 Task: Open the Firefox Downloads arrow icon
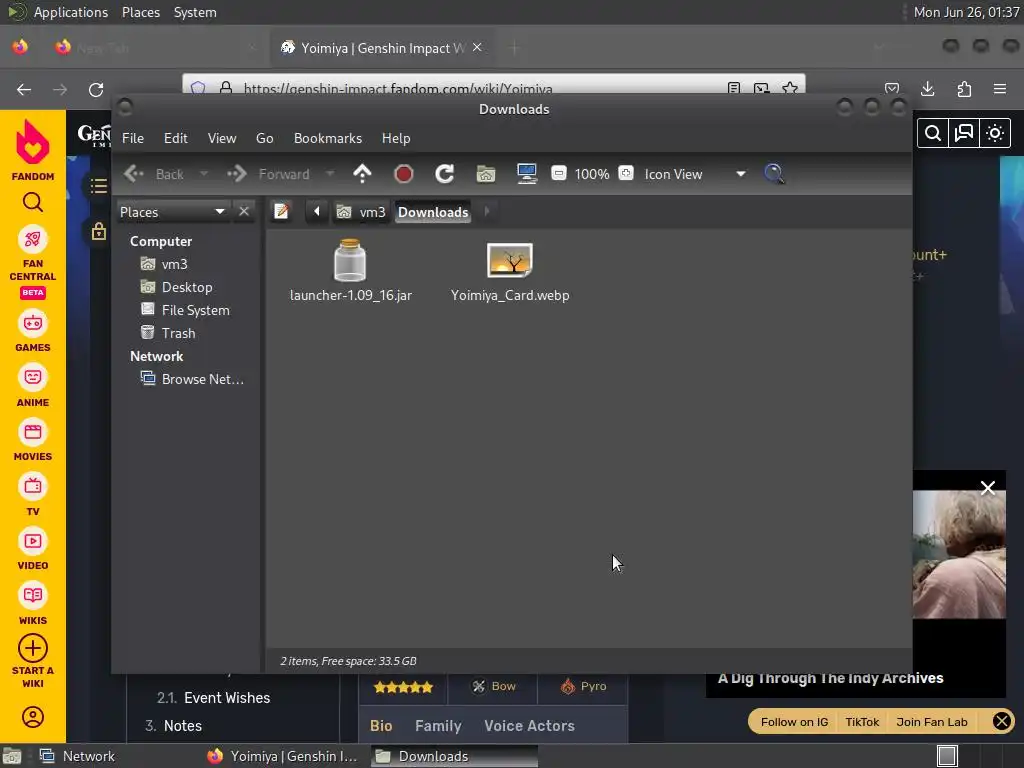click(927, 89)
